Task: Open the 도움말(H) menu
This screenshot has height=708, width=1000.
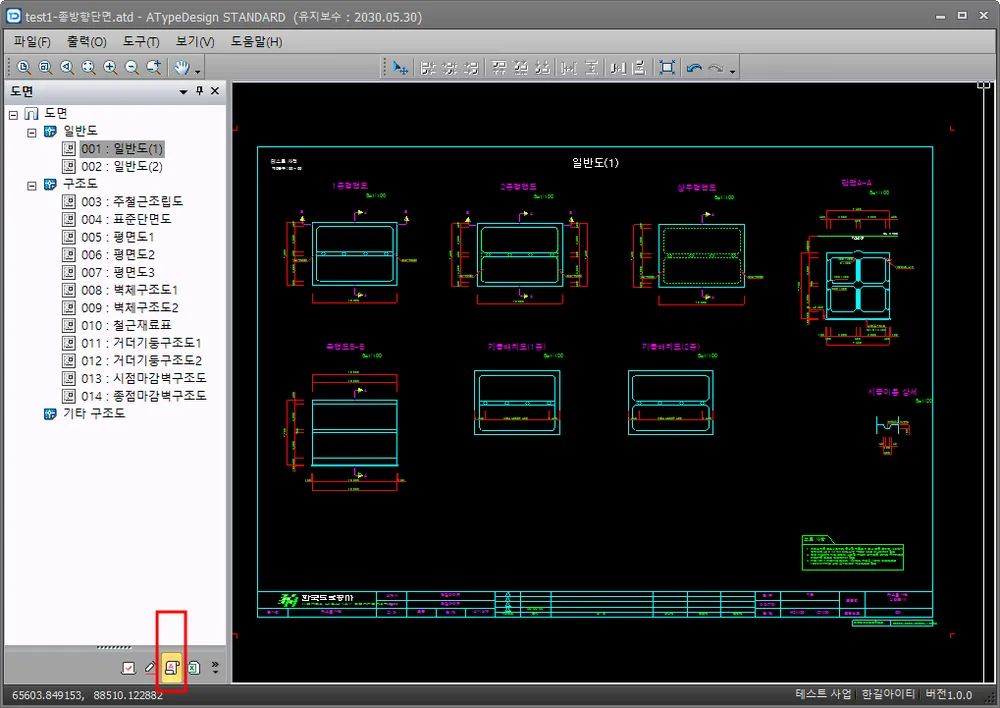Action: click(256, 41)
